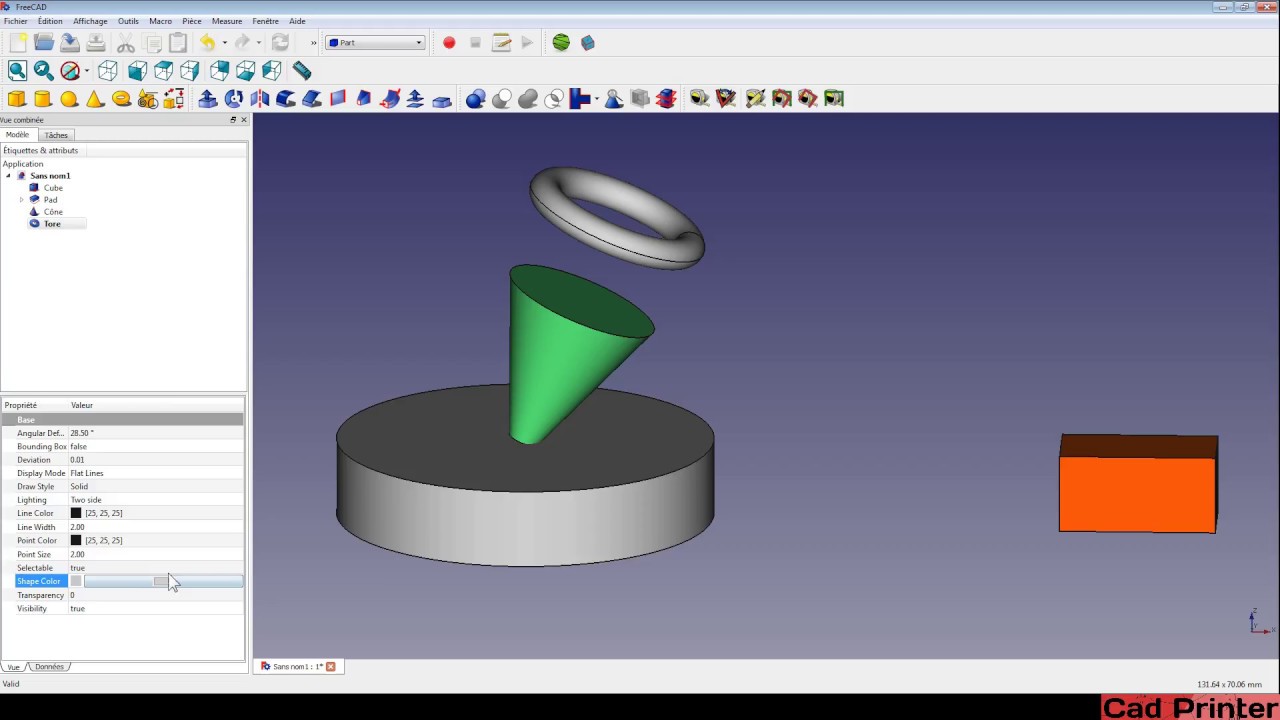Select the Cube item in the tree
Screen dimensions: 1280x720
53,188
